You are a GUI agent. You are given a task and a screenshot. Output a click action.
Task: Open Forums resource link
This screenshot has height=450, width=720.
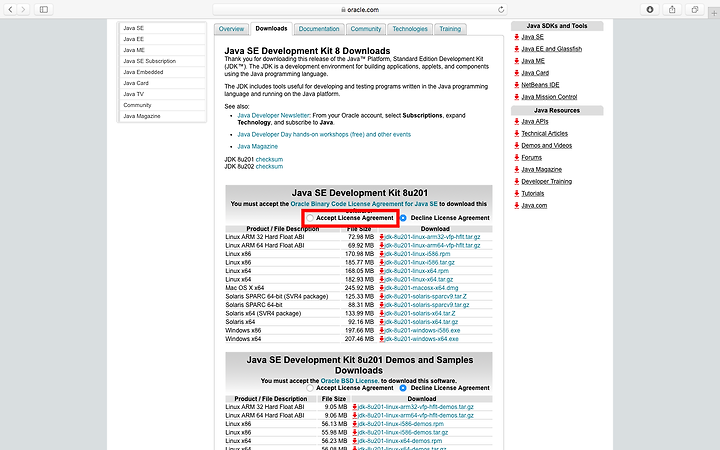[531, 157]
